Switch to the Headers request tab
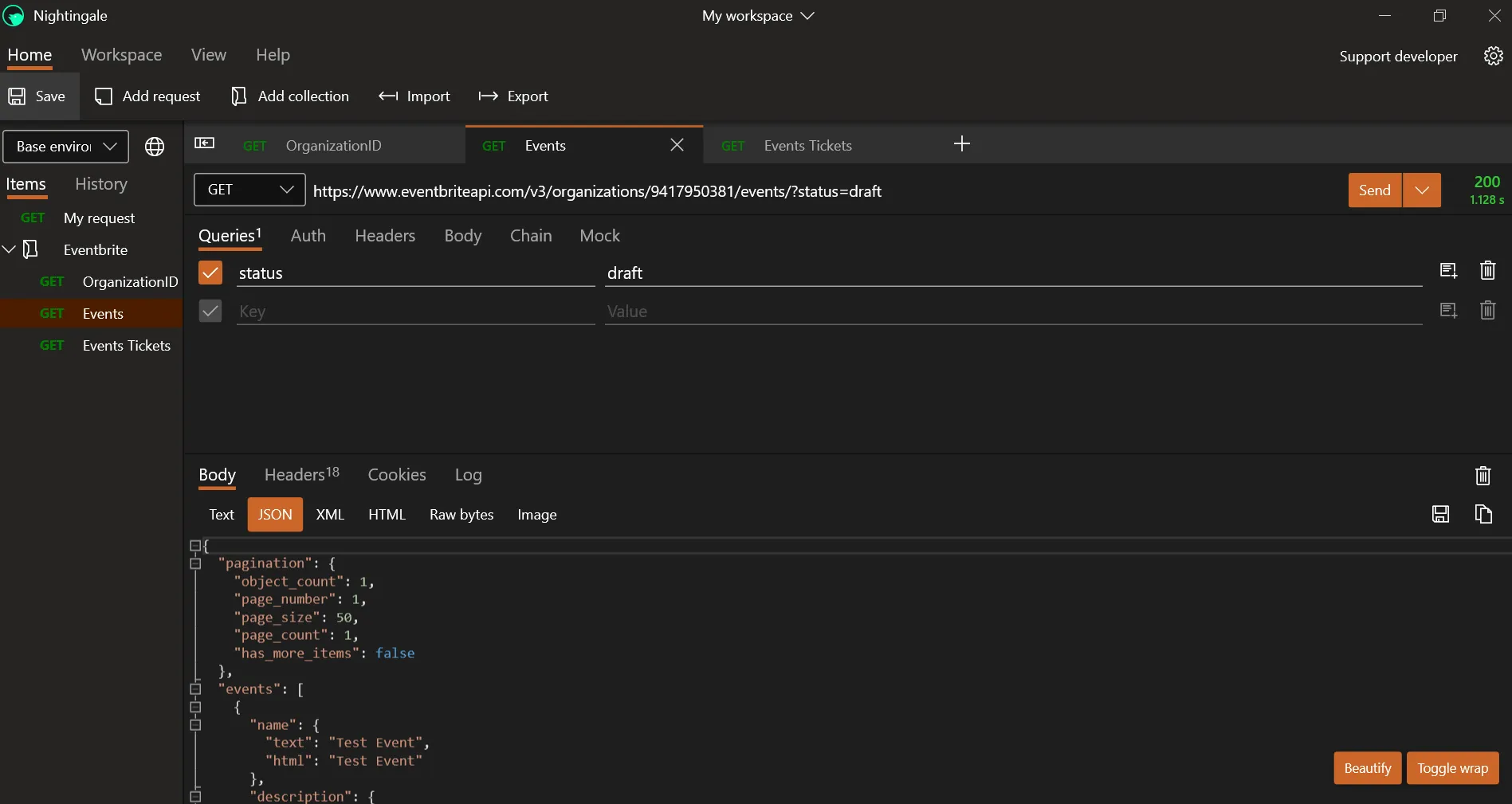Viewport: 1512px width, 804px height. click(x=385, y=236)
